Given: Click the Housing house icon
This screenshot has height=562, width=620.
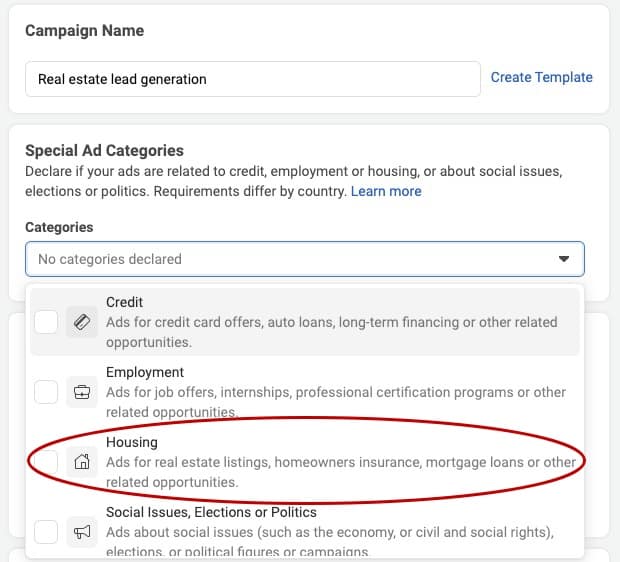Looking at the screenshot, I should pos(82,462).
